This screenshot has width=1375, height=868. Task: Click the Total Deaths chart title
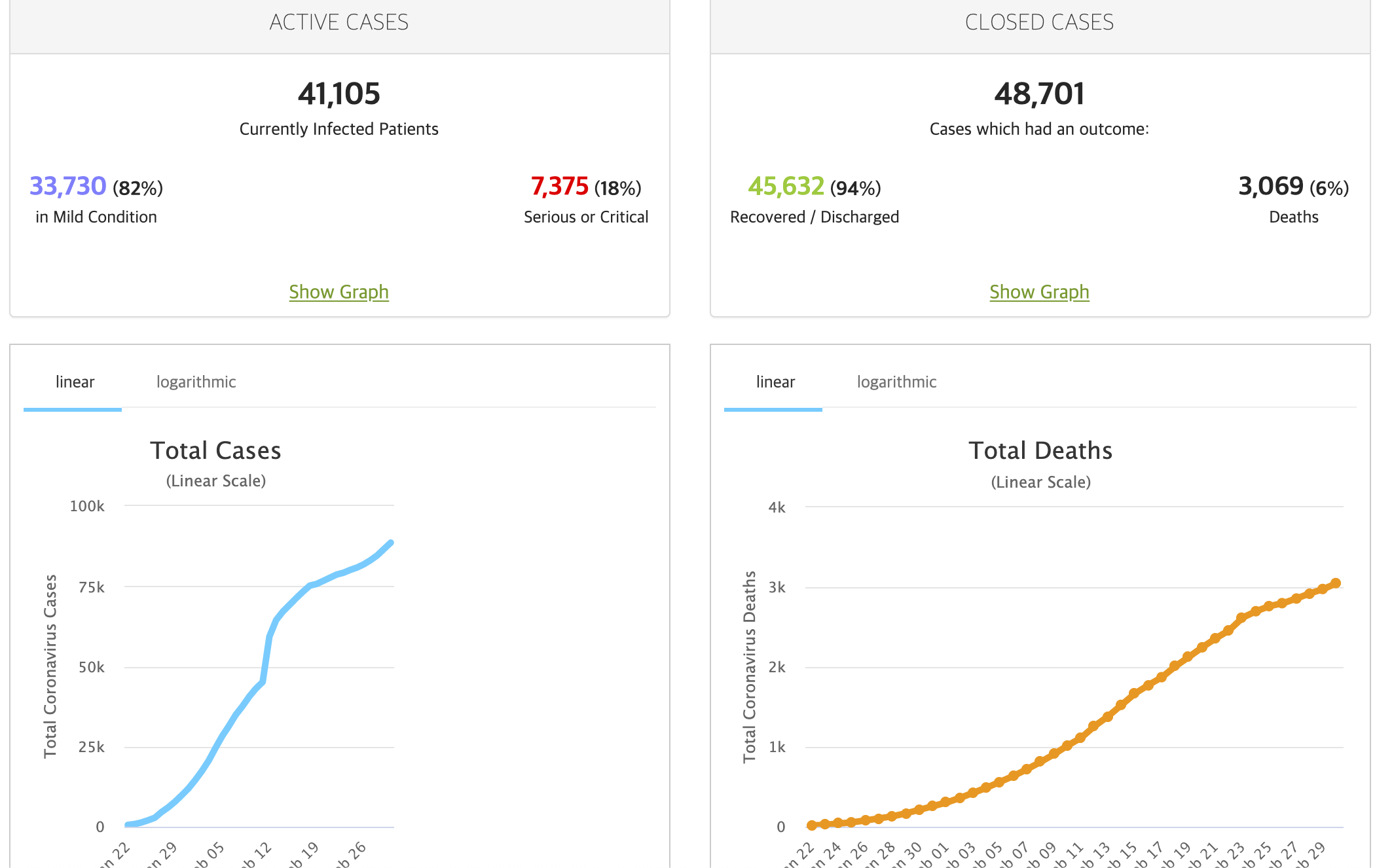coord(1040,450)
